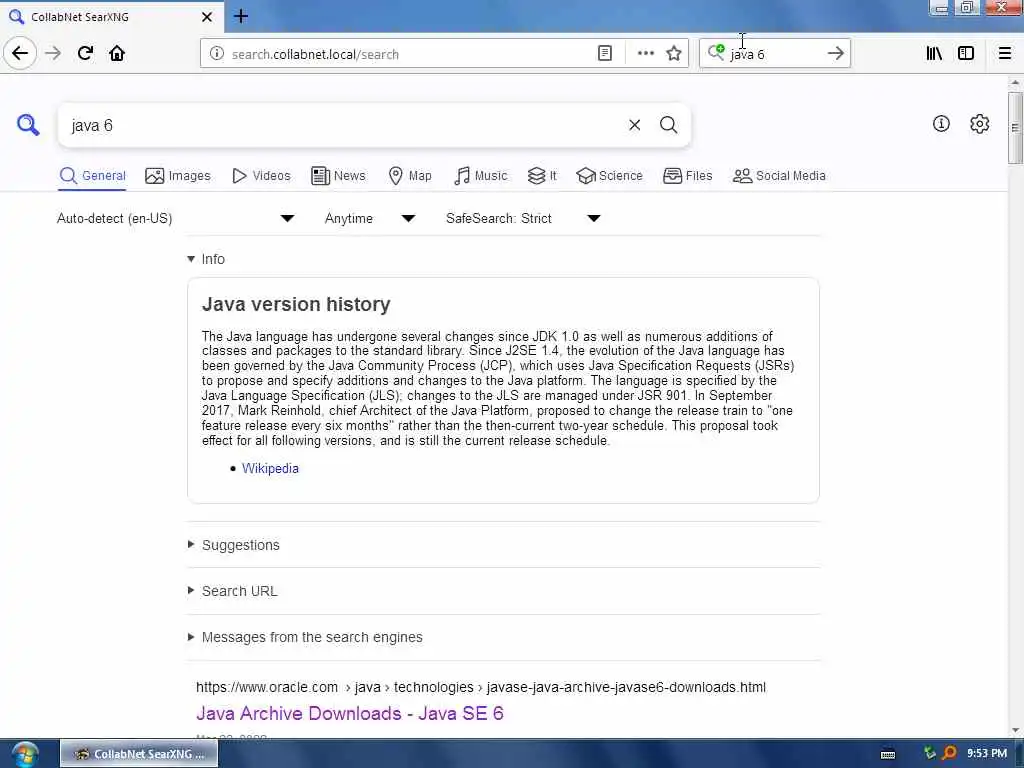The width and height of the screenshot is (1024, 768).
Task: Open the Wikipedia link
Action: [x=270, y=468]
